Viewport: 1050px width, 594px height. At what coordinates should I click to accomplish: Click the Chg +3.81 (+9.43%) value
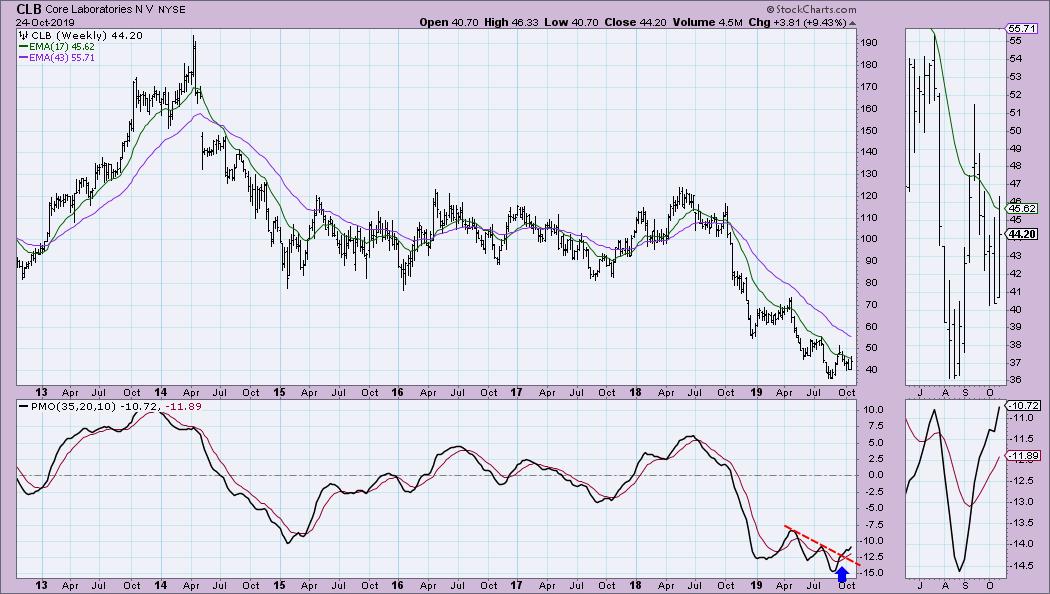coord(797,22)
